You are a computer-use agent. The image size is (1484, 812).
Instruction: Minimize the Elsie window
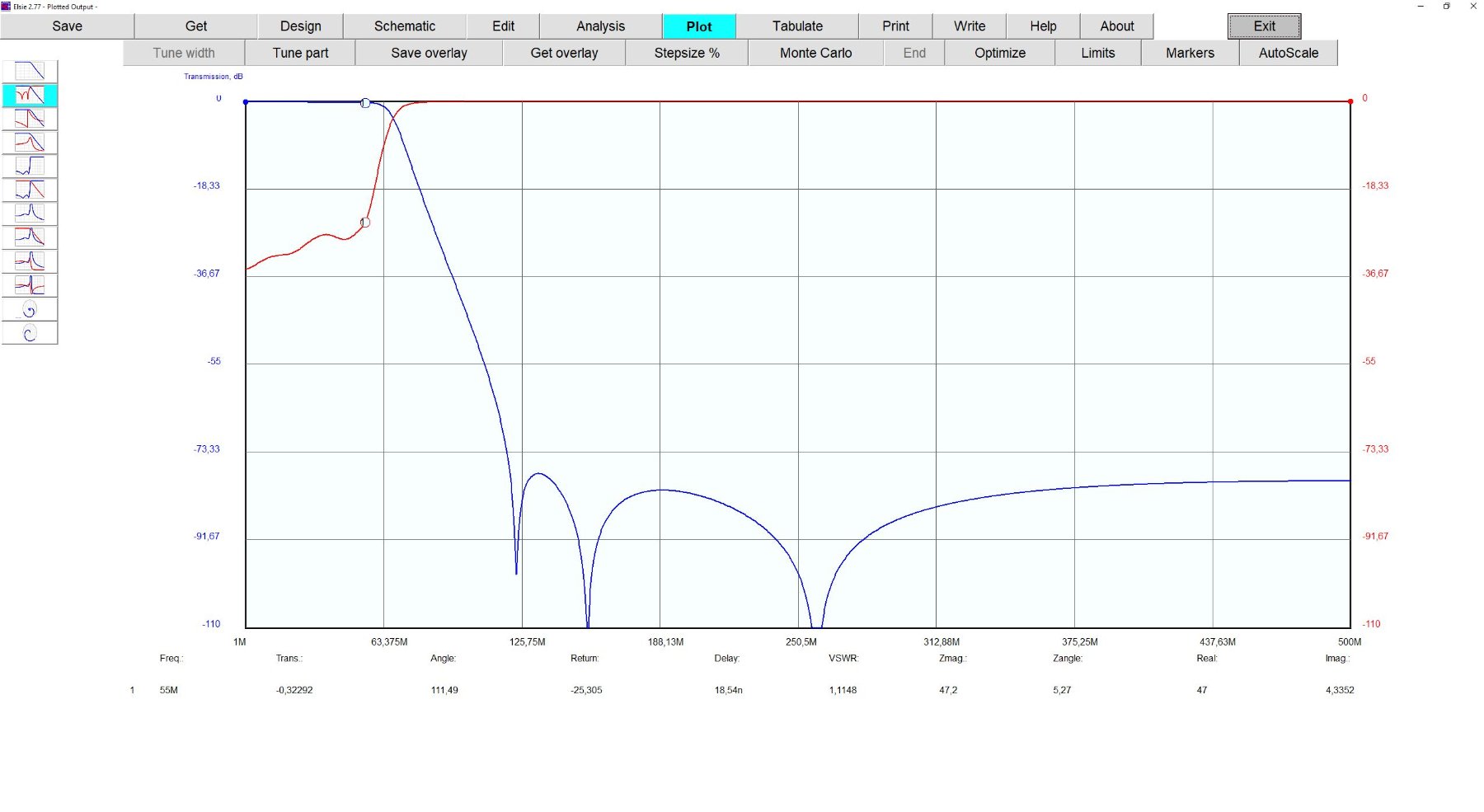1421,6
